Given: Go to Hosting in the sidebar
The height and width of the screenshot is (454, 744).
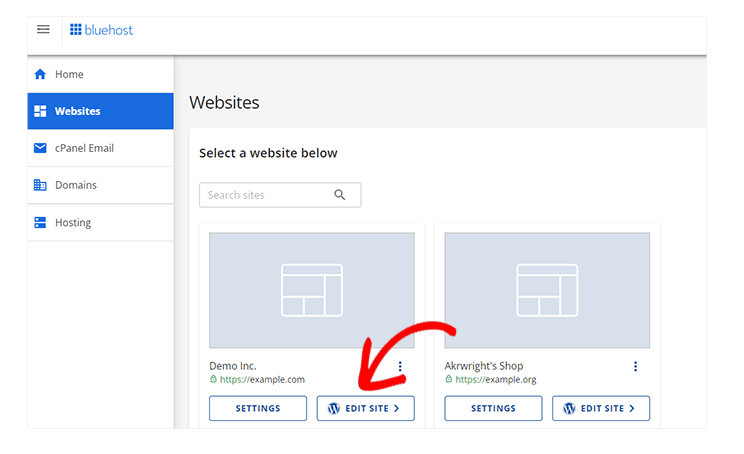Looking at the screenshot, I should (x=101, y=222).
